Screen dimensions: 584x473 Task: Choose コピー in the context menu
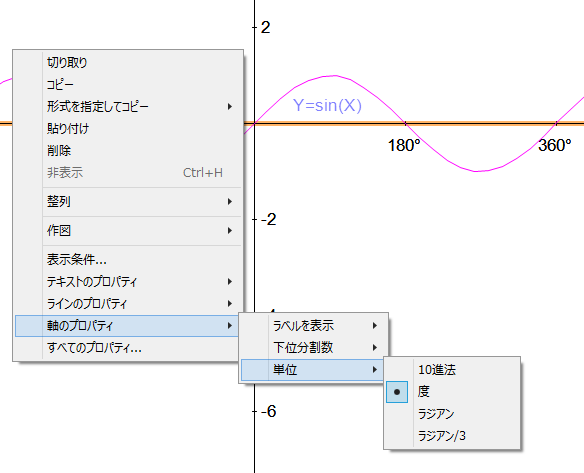click(x=127, y=85)
